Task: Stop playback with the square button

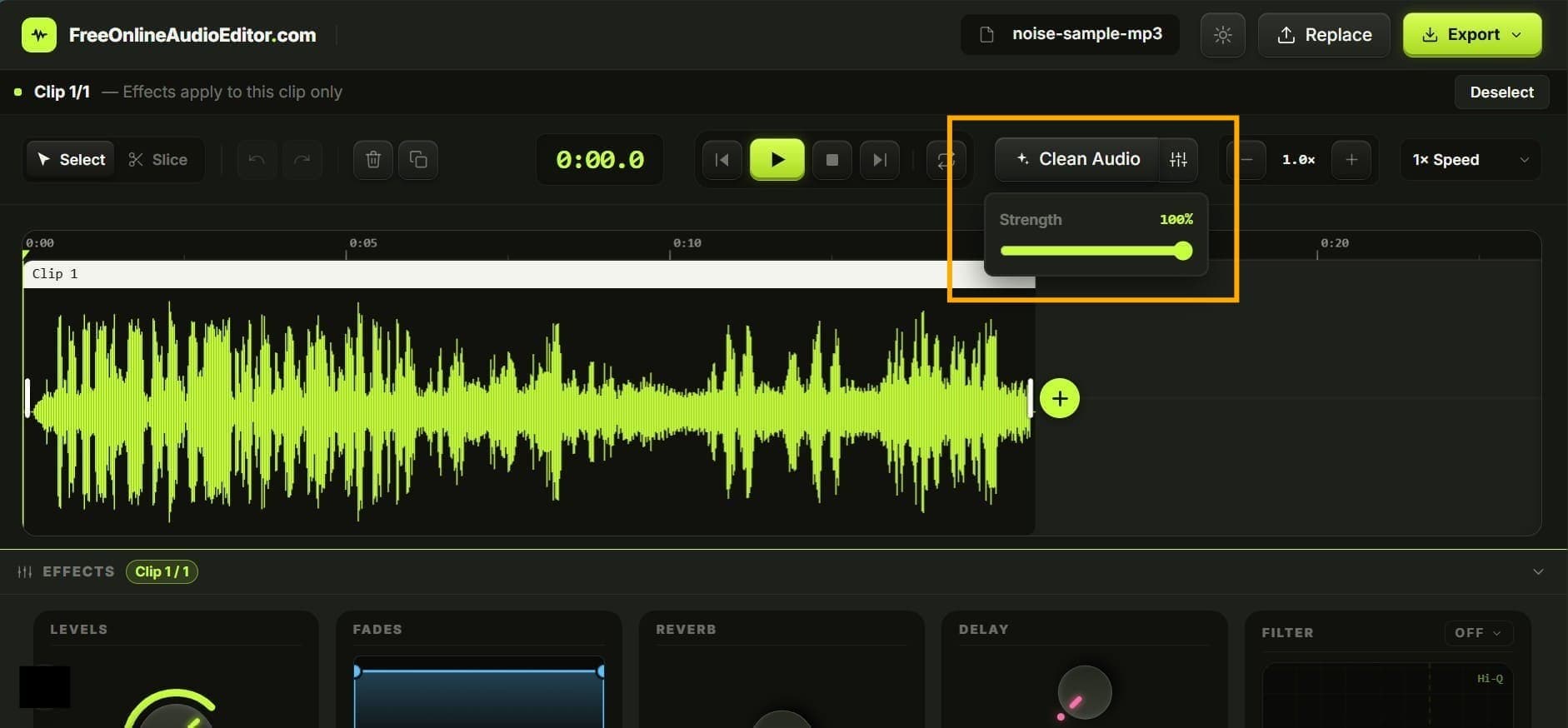Action: [831, 159]
